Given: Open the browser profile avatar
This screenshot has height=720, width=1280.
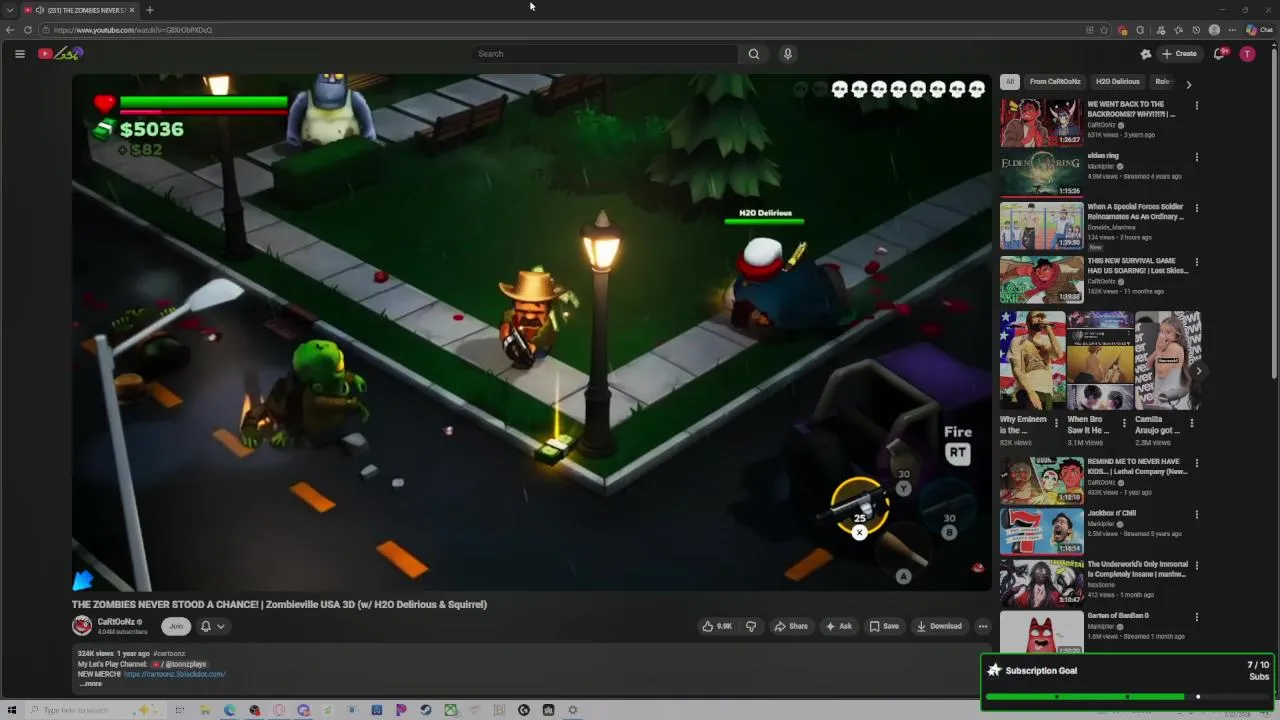Looking at the screenshot, I should [1214, 30].
